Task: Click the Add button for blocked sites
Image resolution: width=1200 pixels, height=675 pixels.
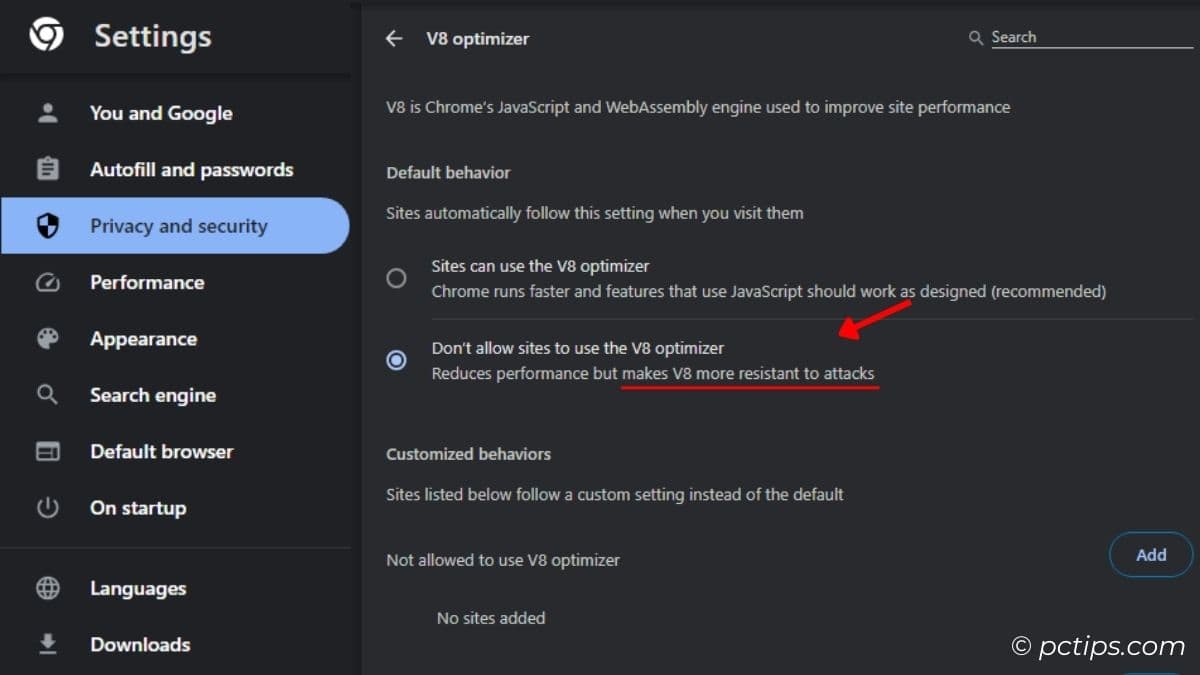Action: (x=1150, y=554)
